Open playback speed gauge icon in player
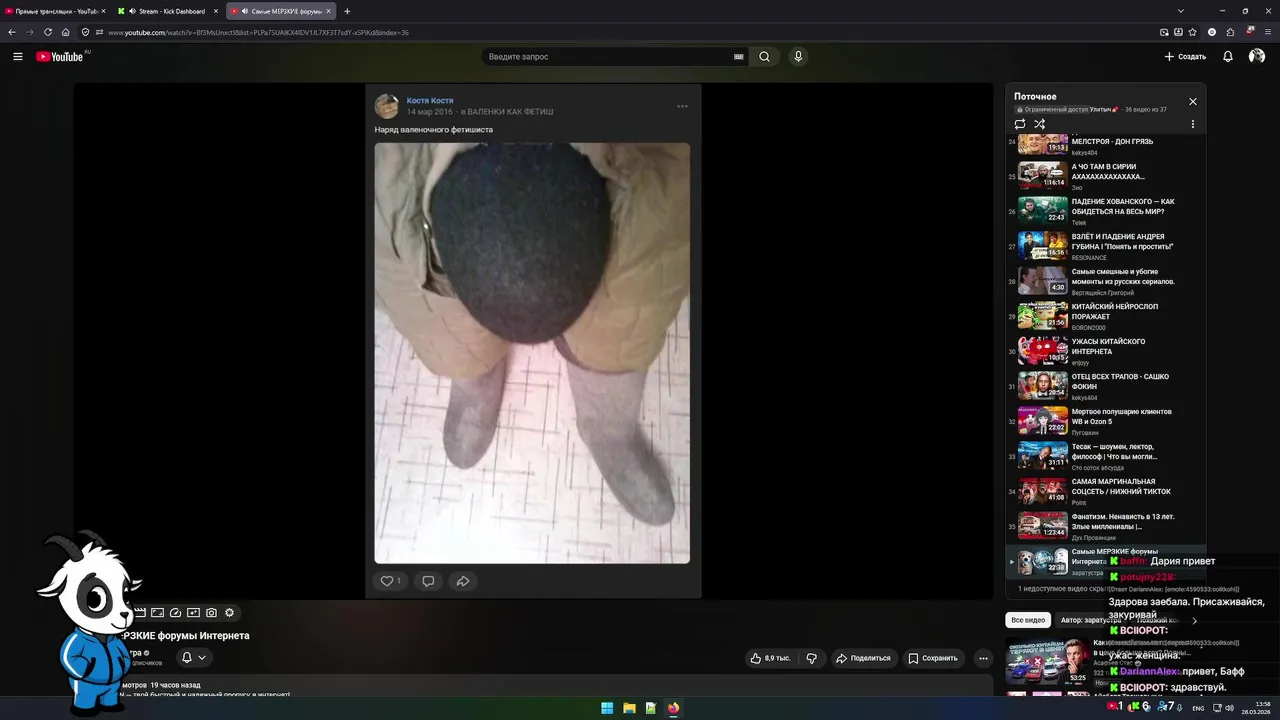The height and width of the screenshot is (720, 1280). [x=175, y=613]
